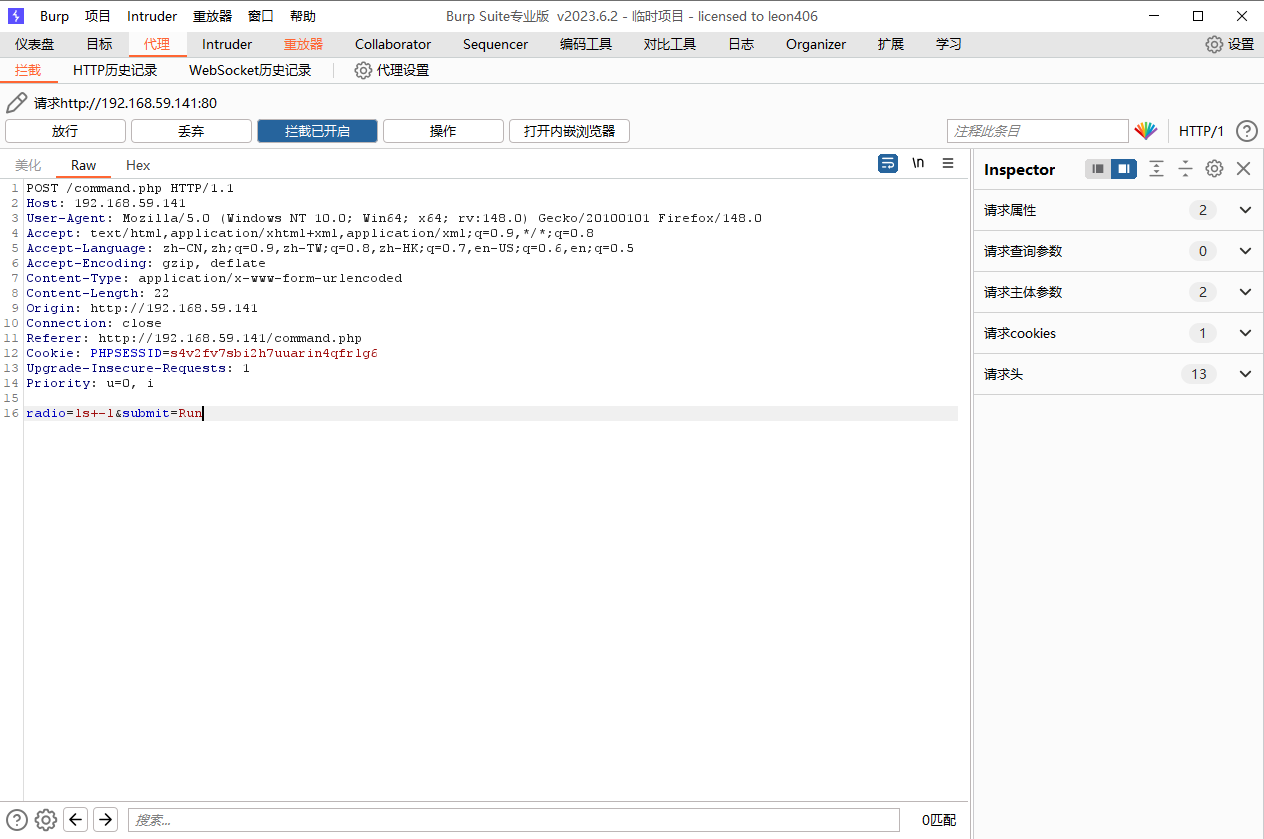
Task: Select the 拦截 sub-tab
Action: tap(28, 70)
